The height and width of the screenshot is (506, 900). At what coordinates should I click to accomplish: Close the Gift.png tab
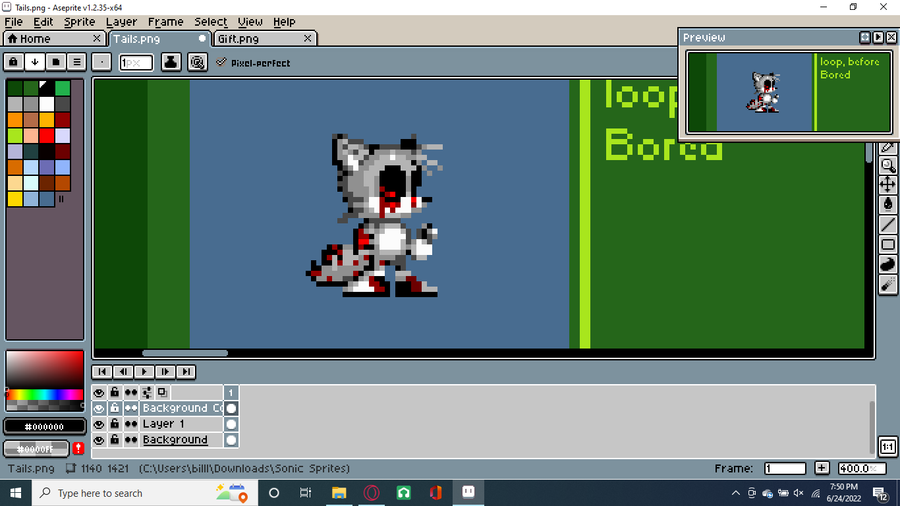pos(308,38)
